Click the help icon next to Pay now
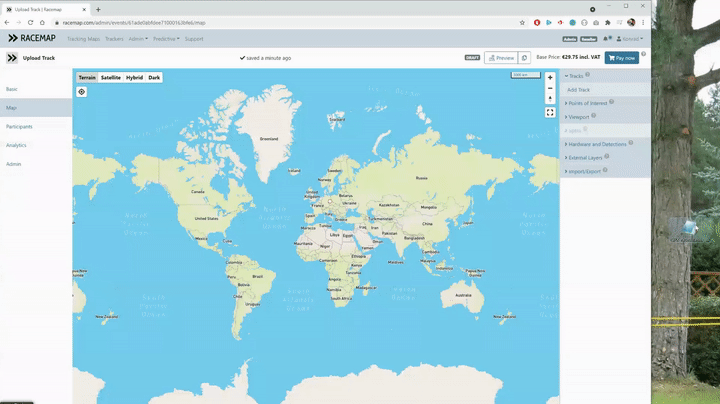 coord(644,55)
